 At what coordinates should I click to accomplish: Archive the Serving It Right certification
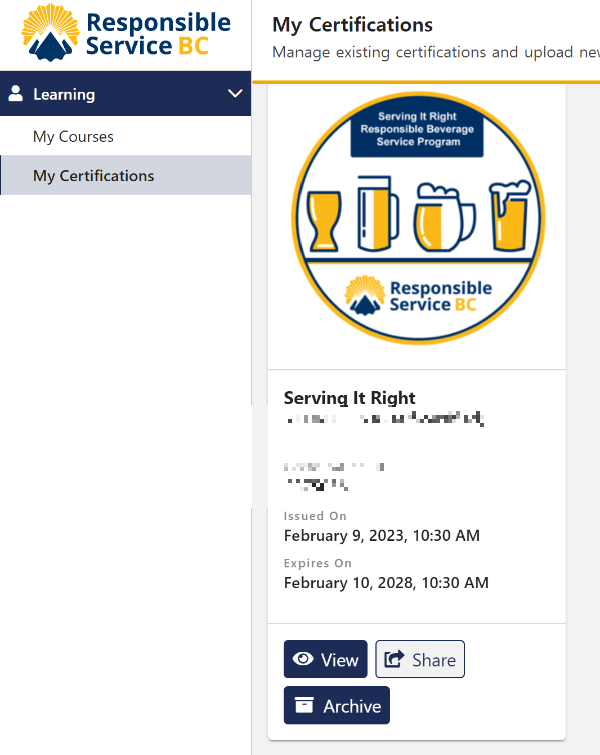[x=337, y=705]
